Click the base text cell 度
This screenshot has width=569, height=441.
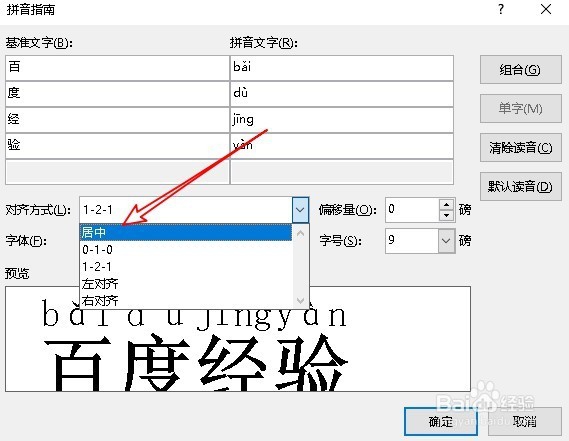pyautogui.click(x=118, y=94)
